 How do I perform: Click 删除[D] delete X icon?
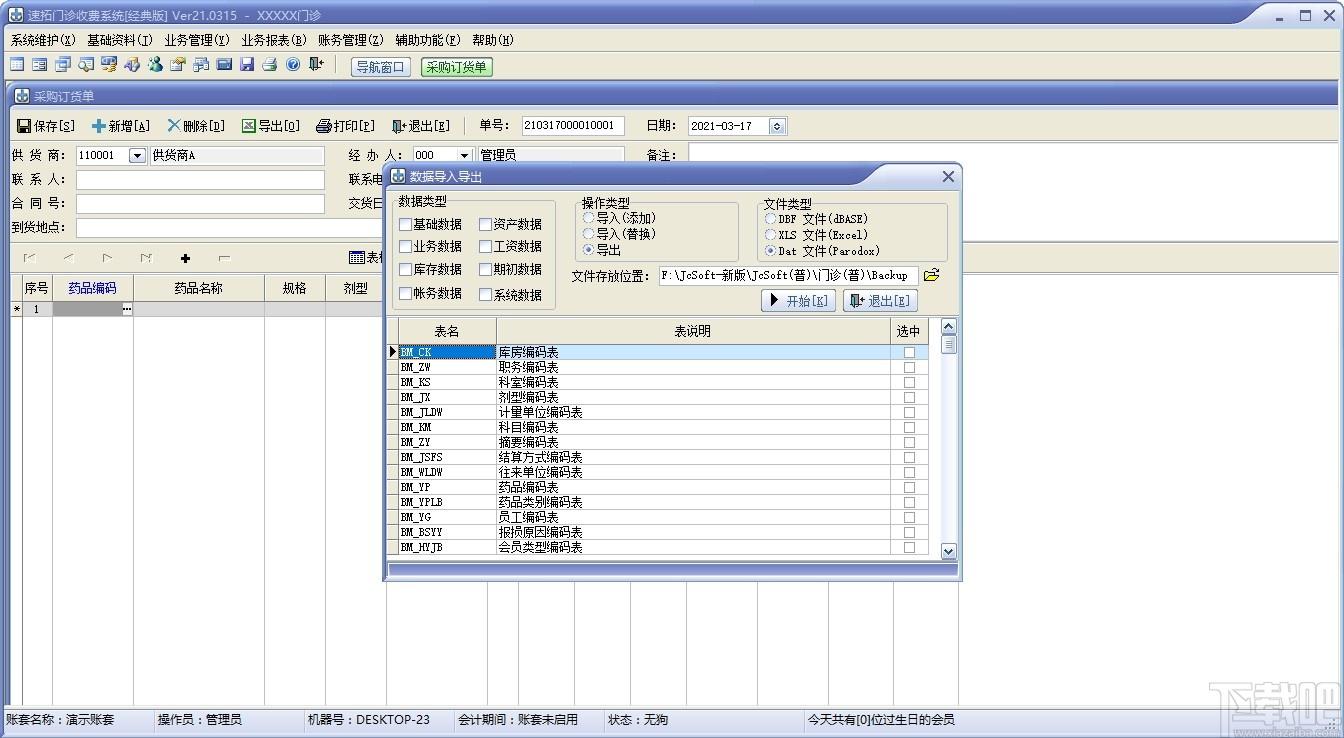pyautogui.click(x=174, y=126)
